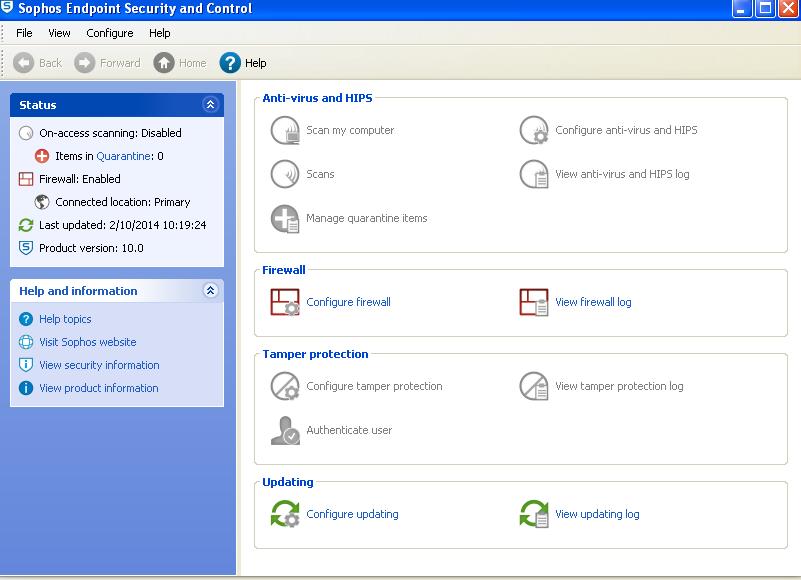The height and width of the screenshot is (580, 801).
Task: Click the Scan my computer icon
Action: [x=285, y=130]
